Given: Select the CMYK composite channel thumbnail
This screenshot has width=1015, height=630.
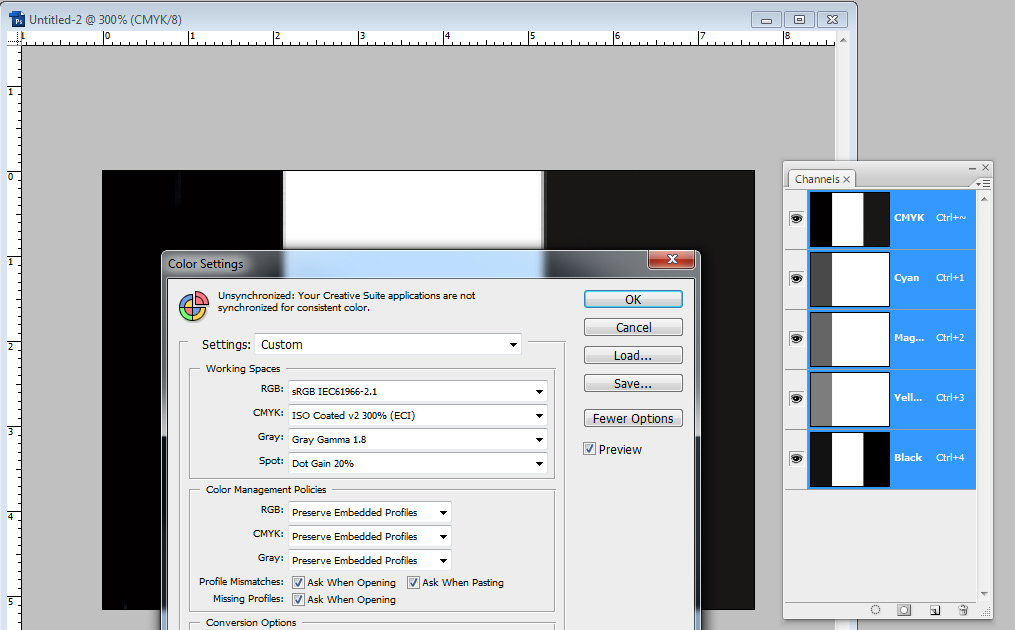Looking at the screenshot, I should point(850,219).
